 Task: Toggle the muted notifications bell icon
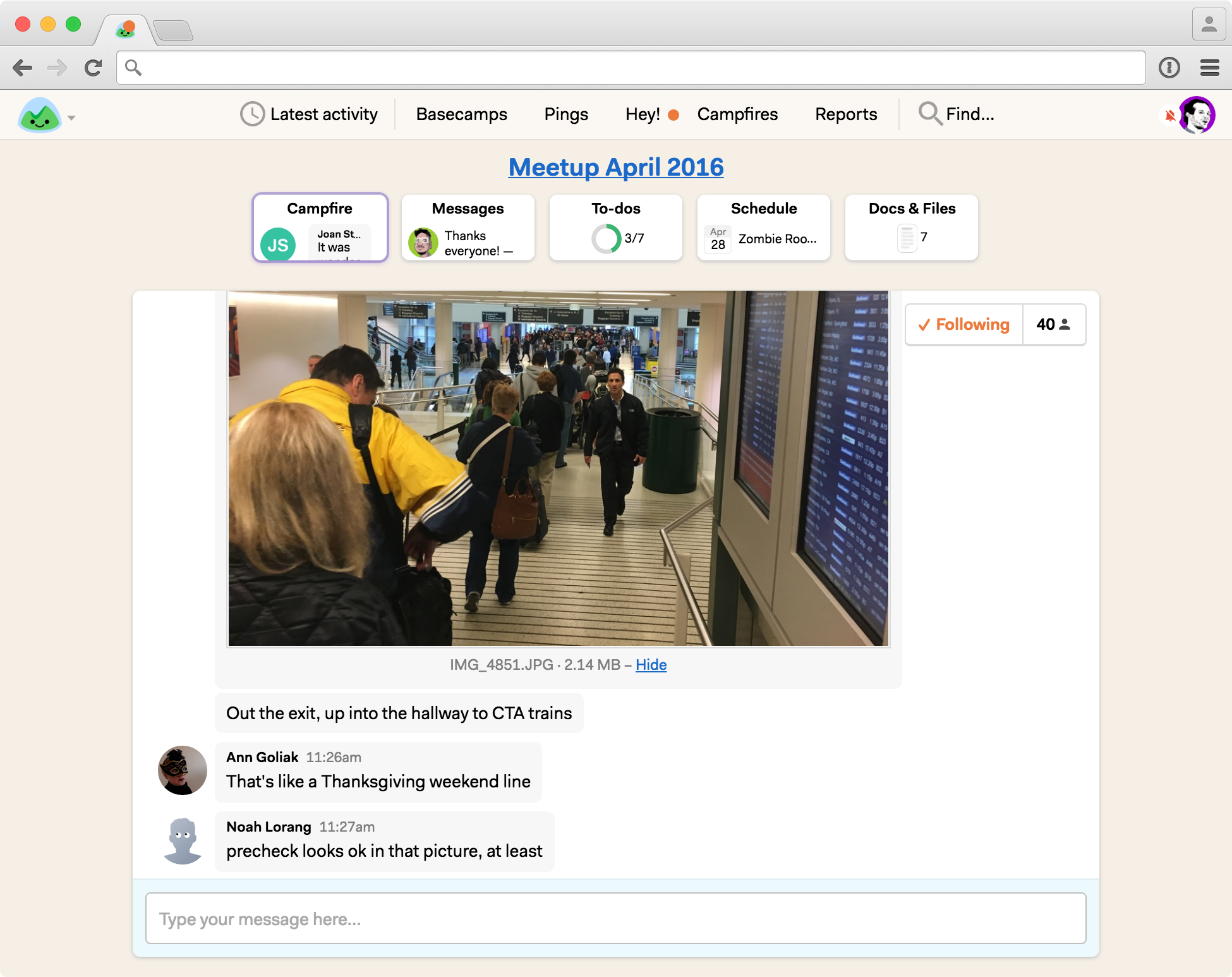pos(1170,116)
